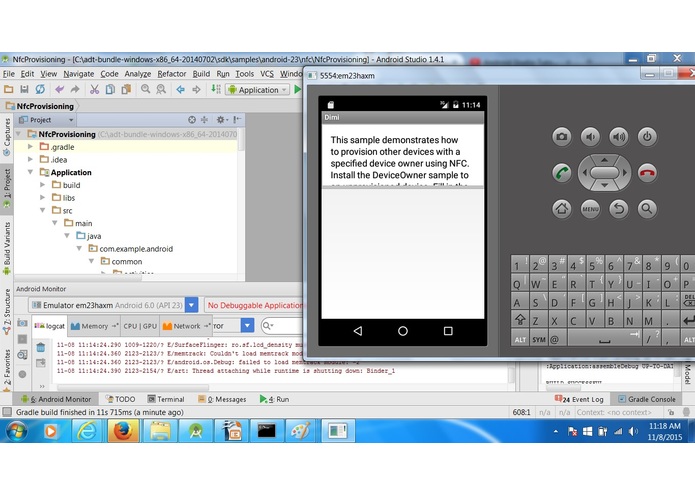
Task: Click the Synchronize refresh icon
Action: point(40,89)
